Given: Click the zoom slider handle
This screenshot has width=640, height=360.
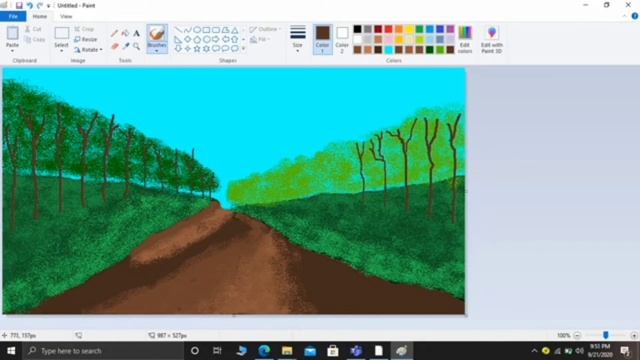Looking at the screenshot, I should pyautogui.click(x=606, y=335).
